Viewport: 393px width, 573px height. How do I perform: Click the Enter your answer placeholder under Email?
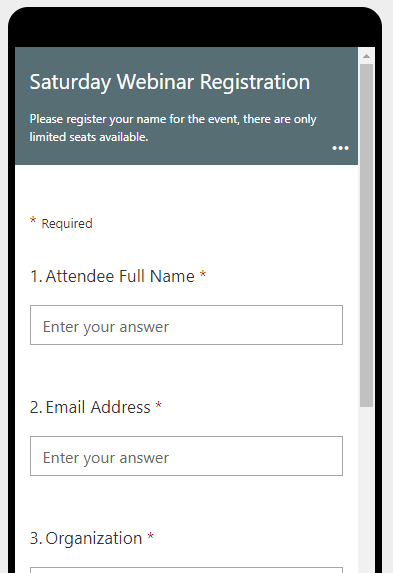pos(106,458)
